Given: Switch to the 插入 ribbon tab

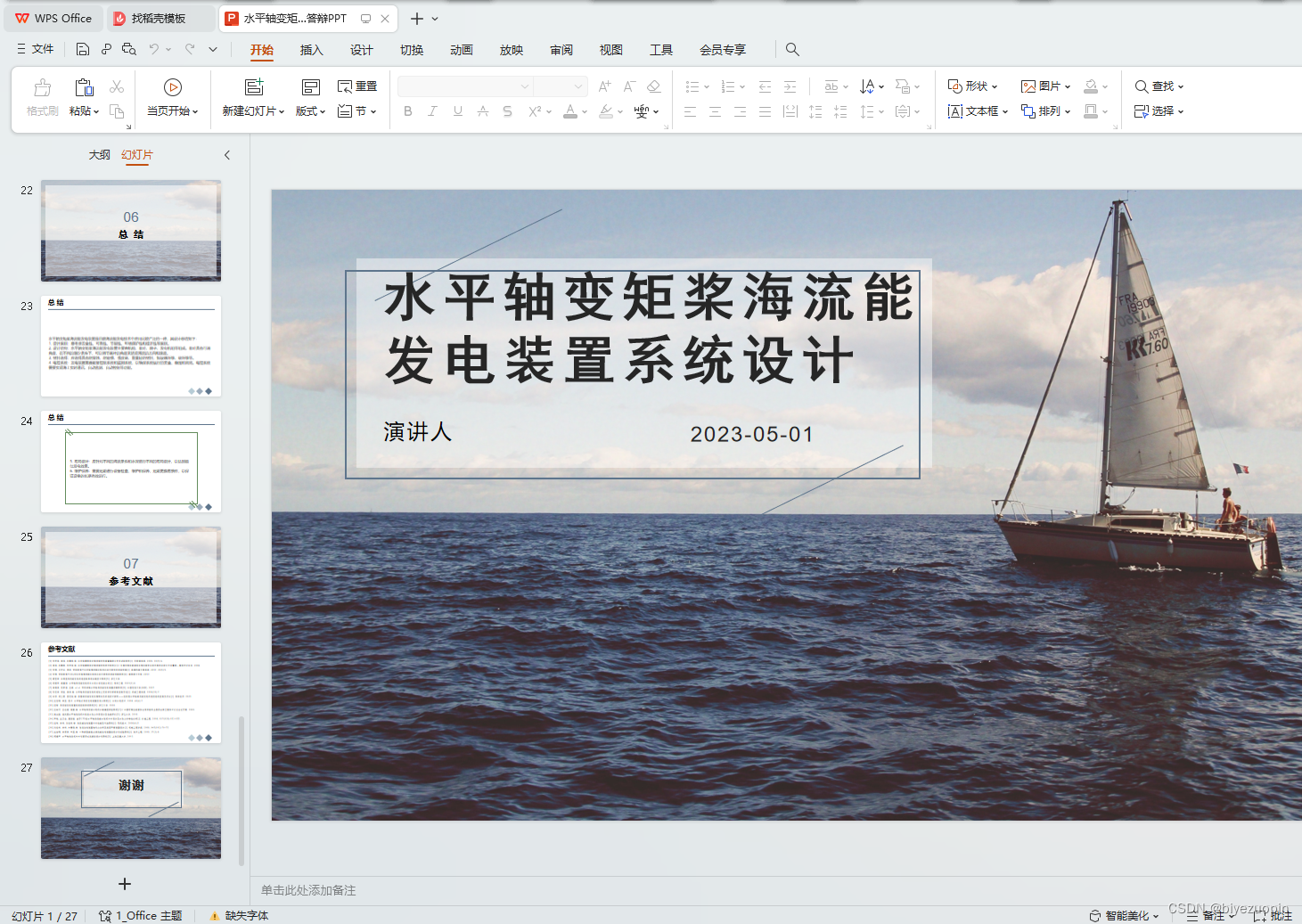Looking at the screenshot, I should [x=311, y=50].
